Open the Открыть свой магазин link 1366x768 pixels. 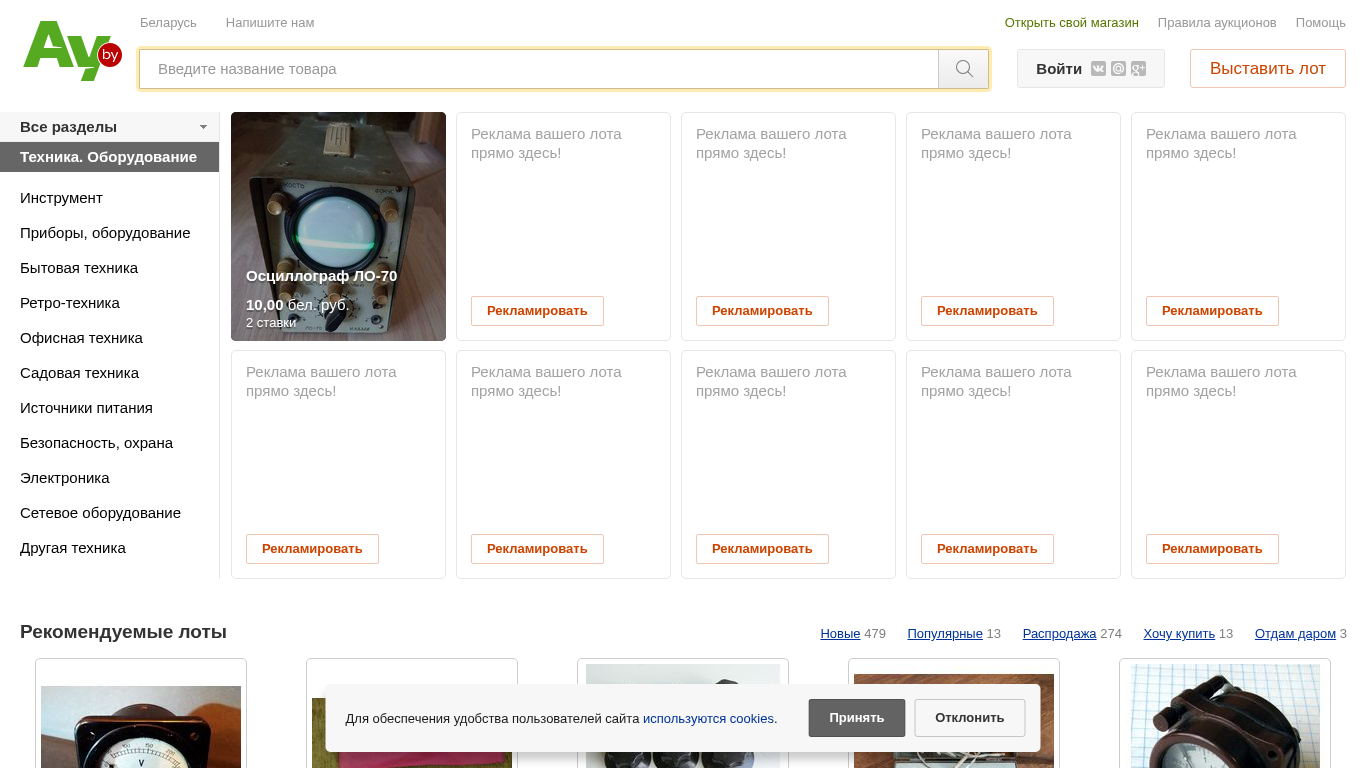pos(1072,23)
